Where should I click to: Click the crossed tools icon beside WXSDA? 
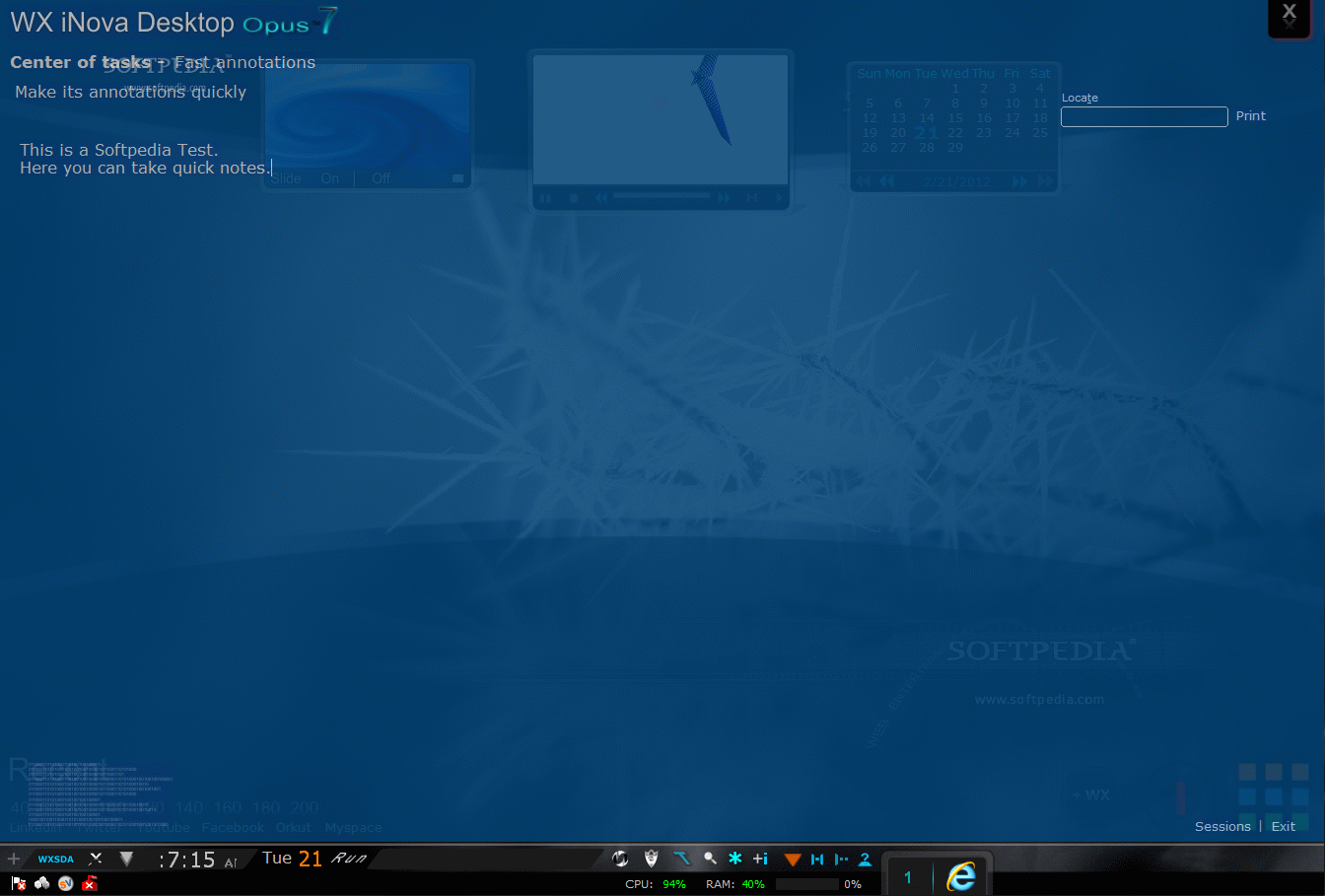click(96, 859)
